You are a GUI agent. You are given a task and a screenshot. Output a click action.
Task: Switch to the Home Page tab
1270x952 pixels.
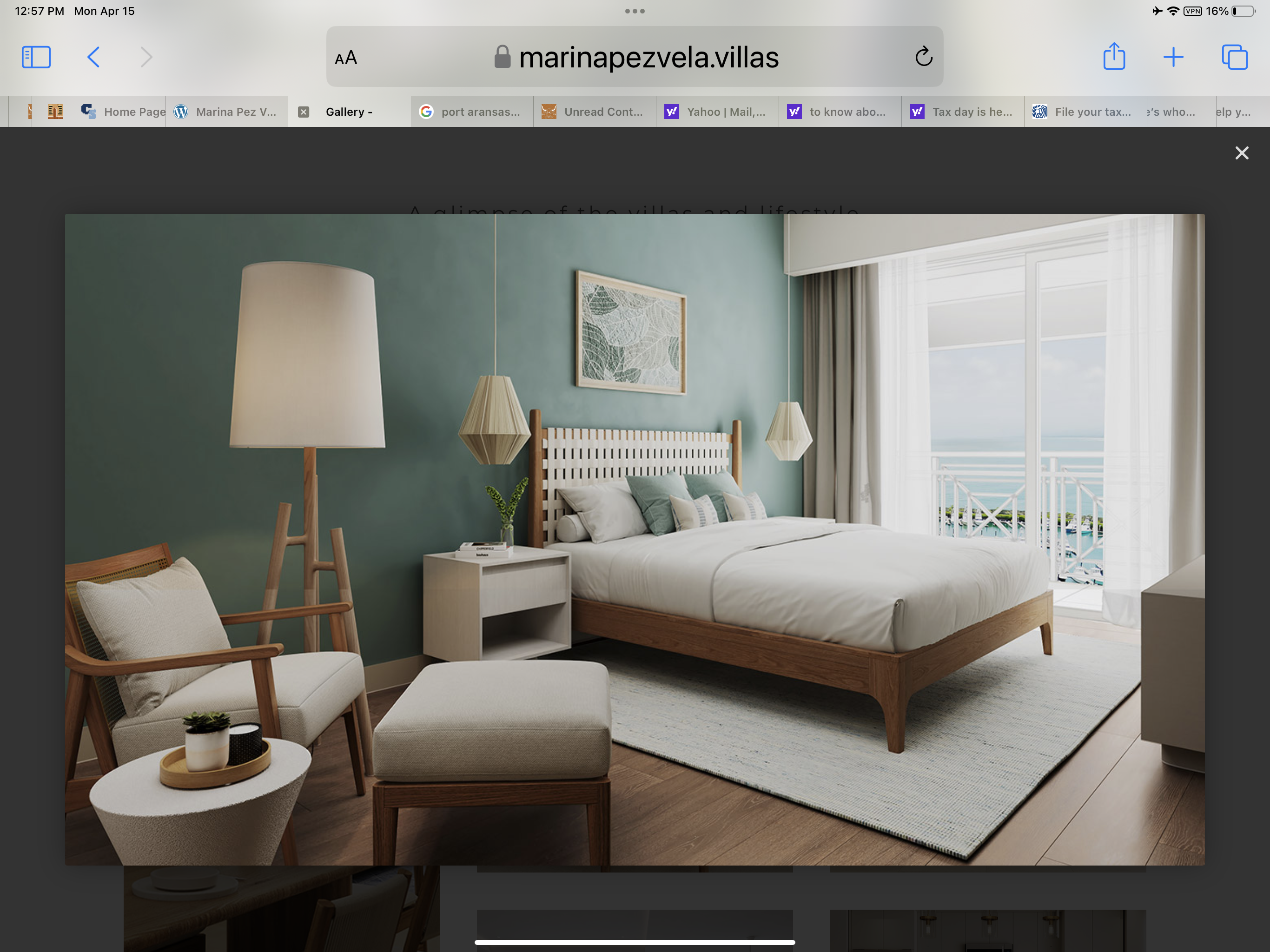tap(123, 112)
